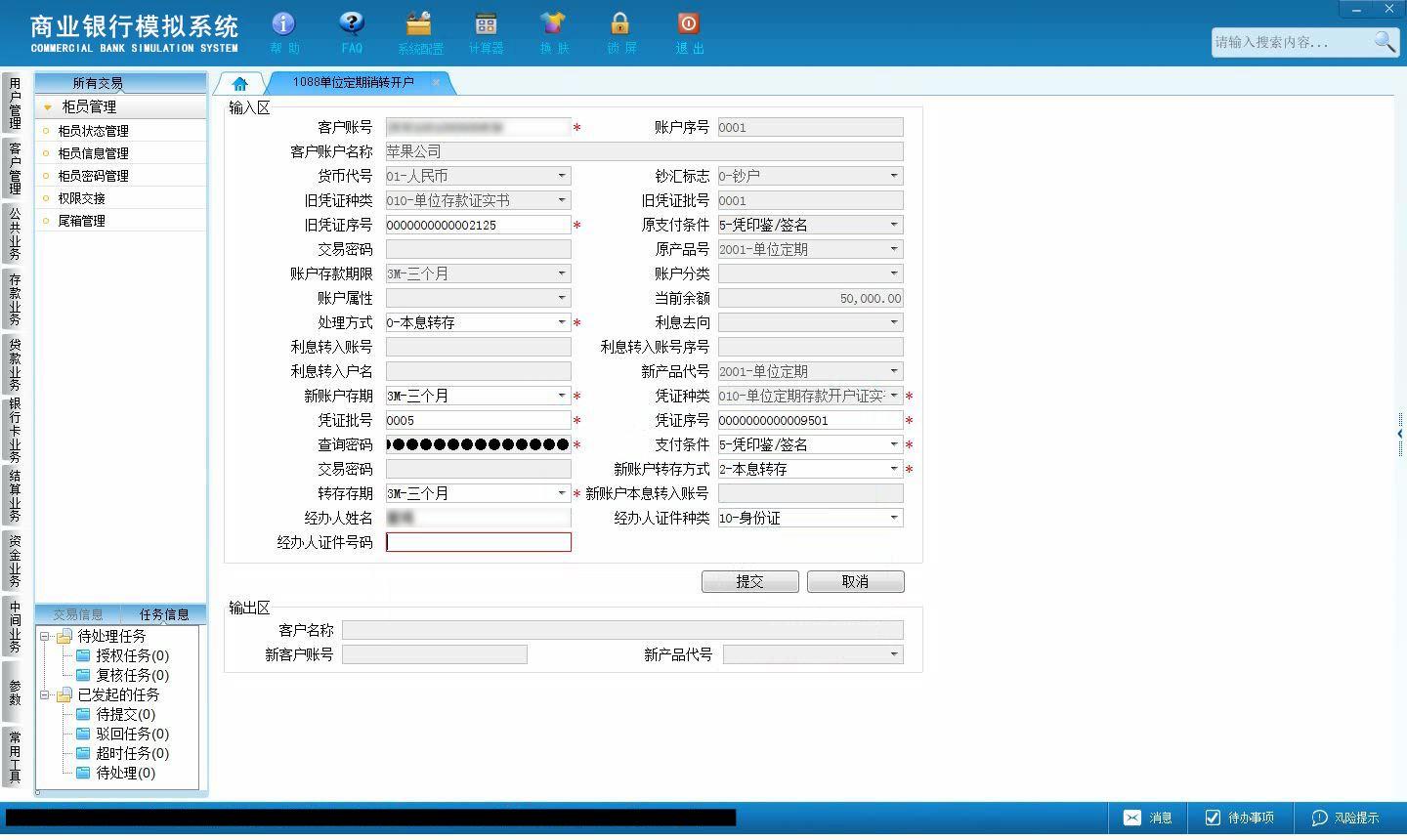Open the FAQ toolbar icon
Viewport: 1407px width, 840px height.
352,32
